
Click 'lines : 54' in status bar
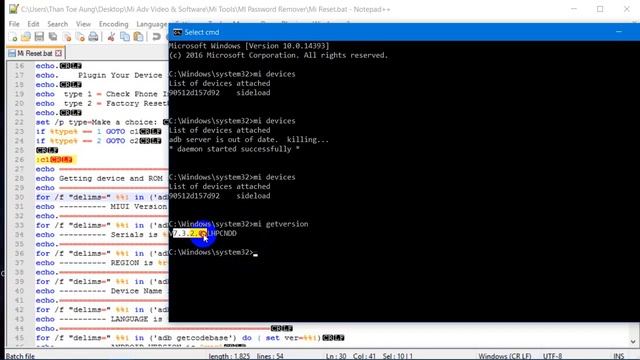click(x=270, y=356)
